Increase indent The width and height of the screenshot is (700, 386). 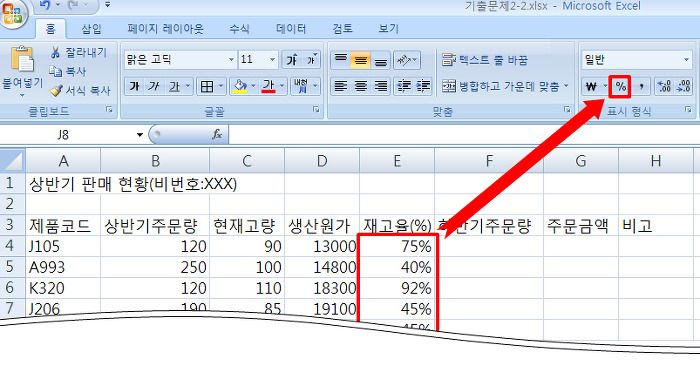423,86
